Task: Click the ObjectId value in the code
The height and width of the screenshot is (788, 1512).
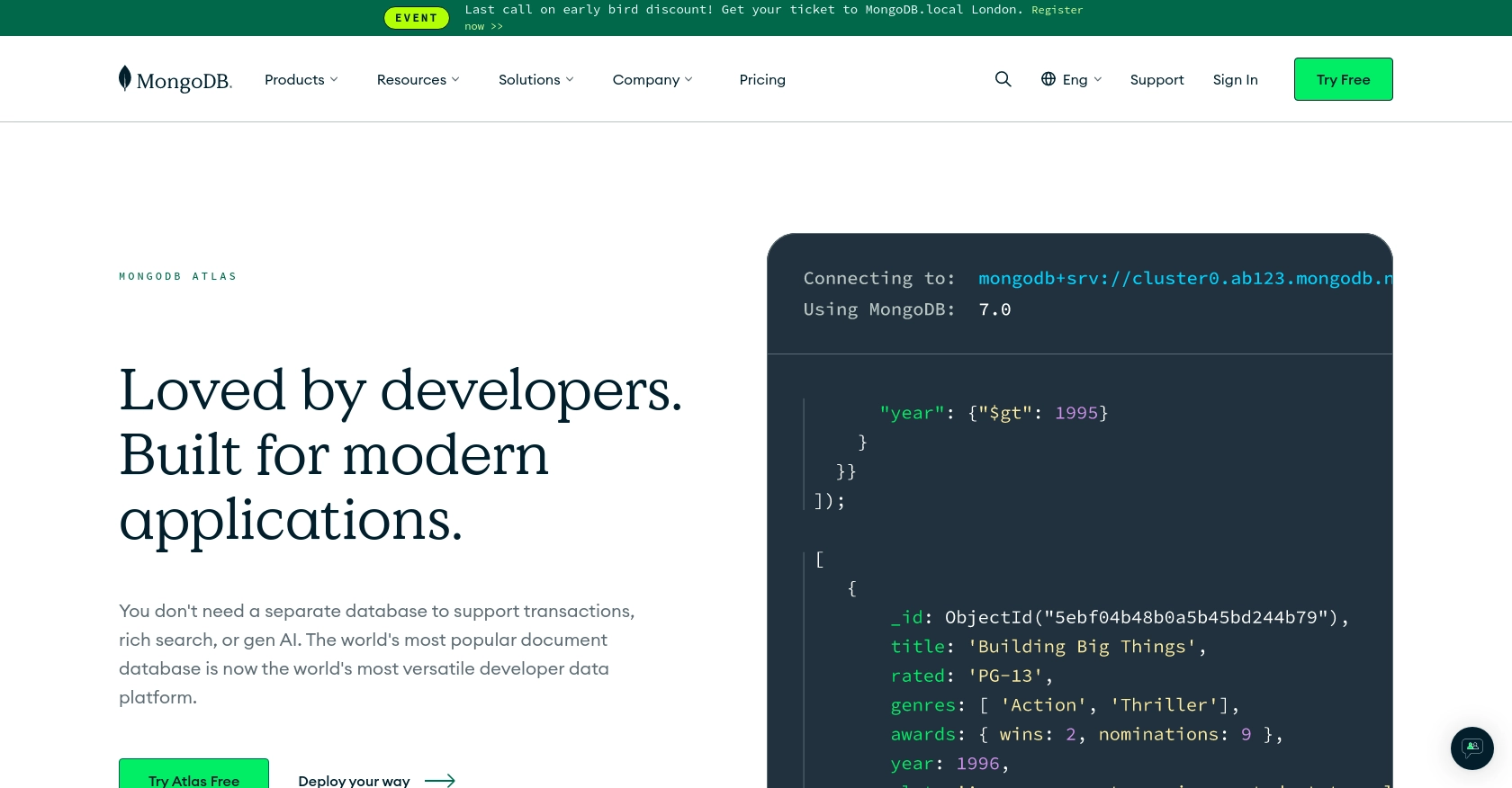Action: click(1142, 617)
